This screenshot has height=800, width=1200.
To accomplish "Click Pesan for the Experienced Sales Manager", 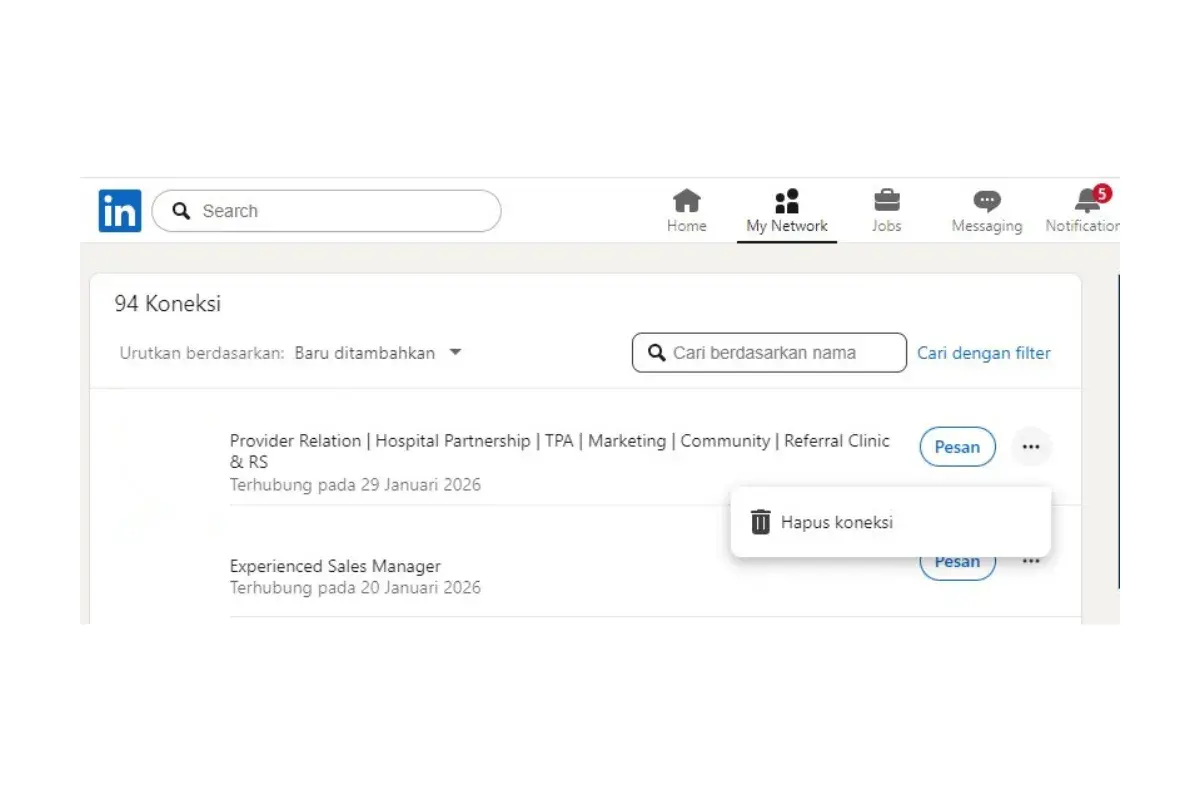I will coord(956,561).
